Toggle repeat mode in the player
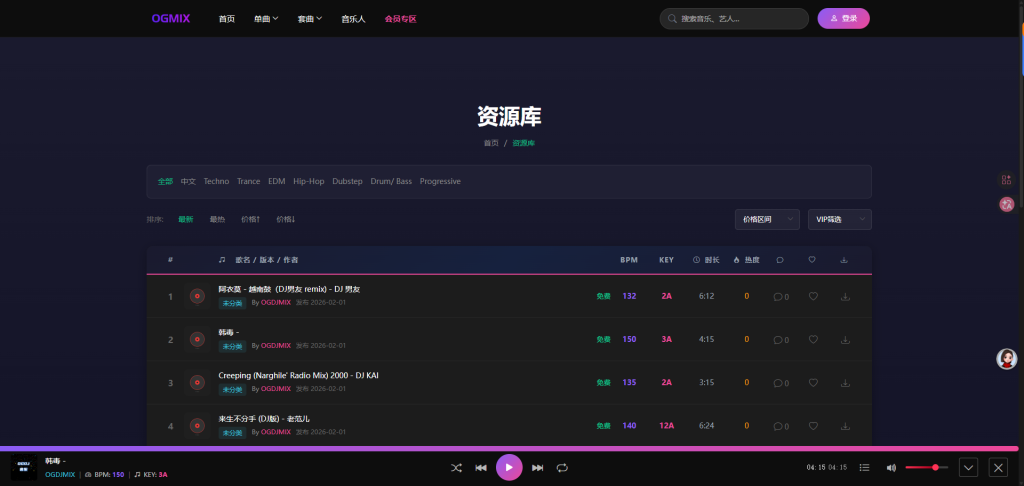The height and width of the screenshot is (486, 1024). click(x=562, y=468)
